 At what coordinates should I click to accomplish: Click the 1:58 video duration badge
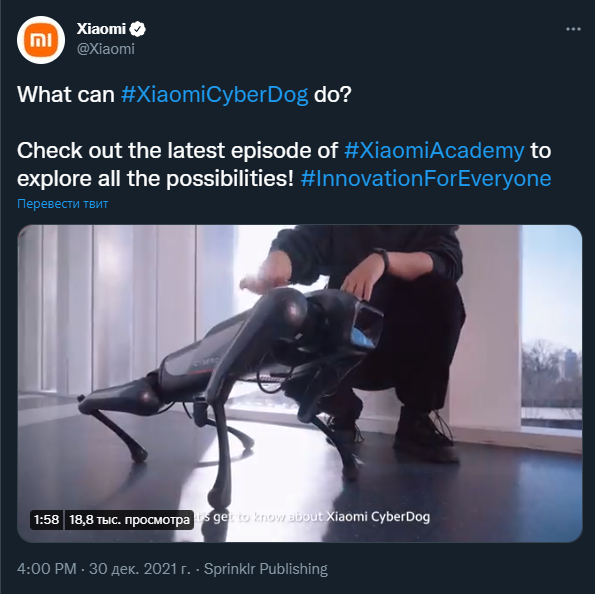[46, 520]
